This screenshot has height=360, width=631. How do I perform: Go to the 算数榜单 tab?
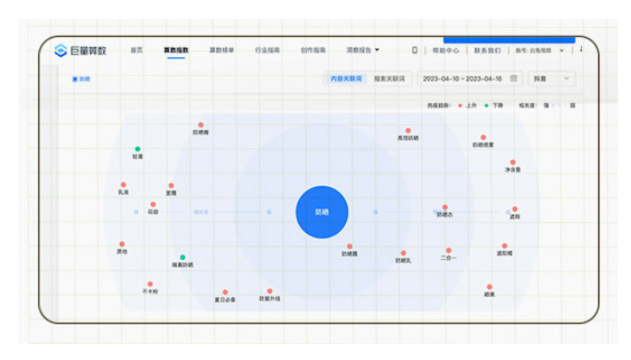[x=222, y=50]
